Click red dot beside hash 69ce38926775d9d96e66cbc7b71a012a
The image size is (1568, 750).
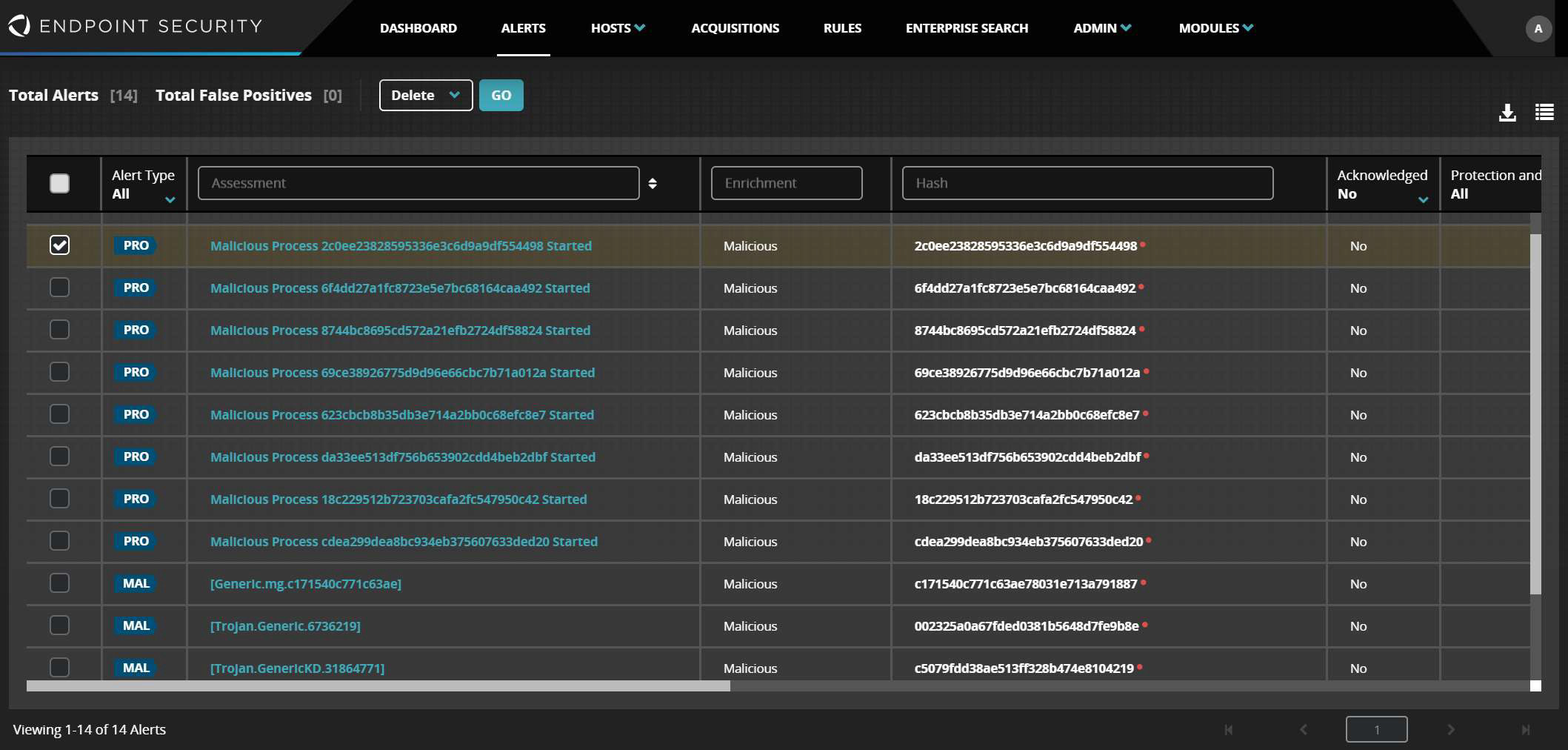click(1146, 371)
